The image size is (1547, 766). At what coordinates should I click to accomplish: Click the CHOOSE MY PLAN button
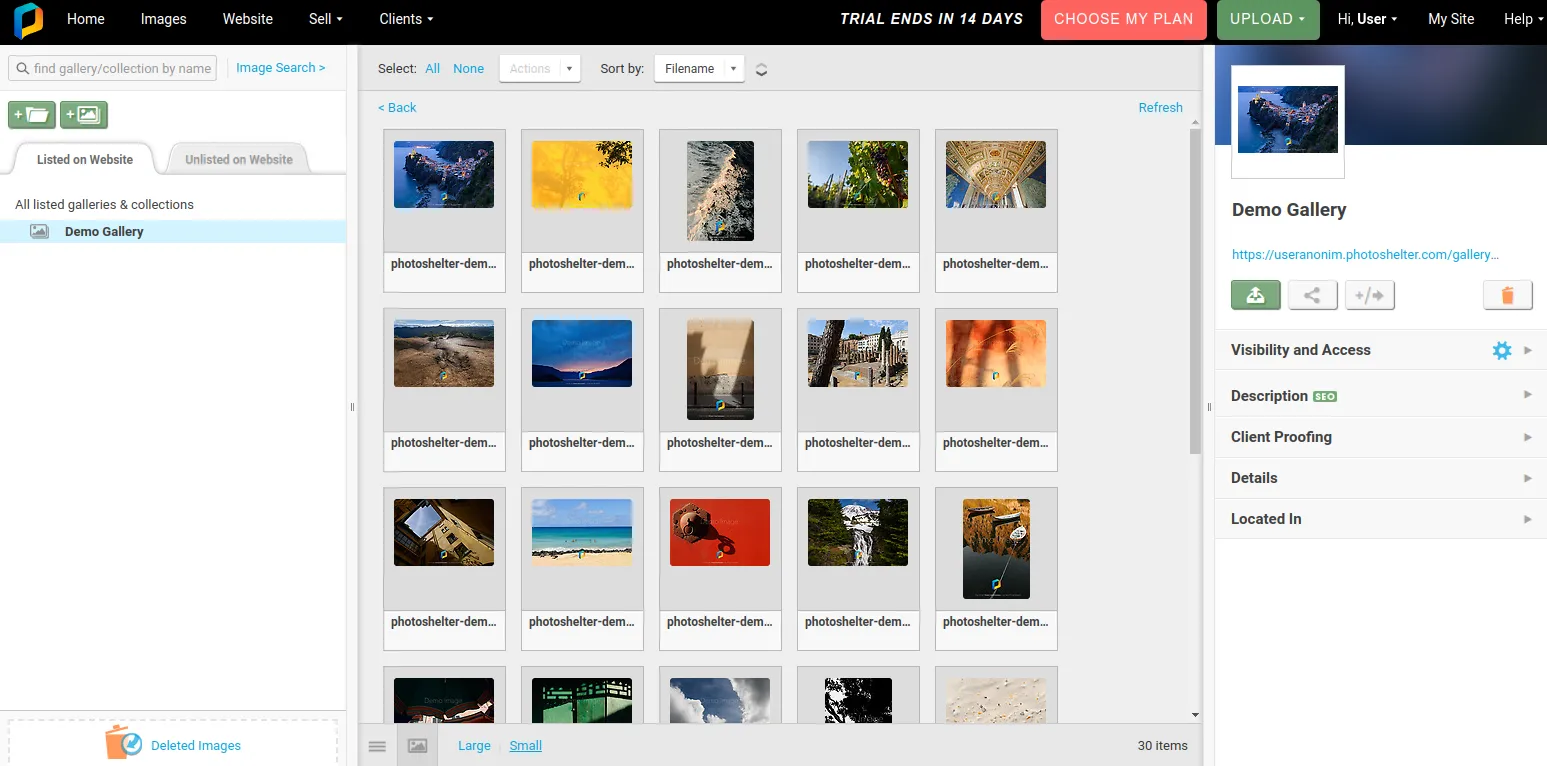[1124, 19]
